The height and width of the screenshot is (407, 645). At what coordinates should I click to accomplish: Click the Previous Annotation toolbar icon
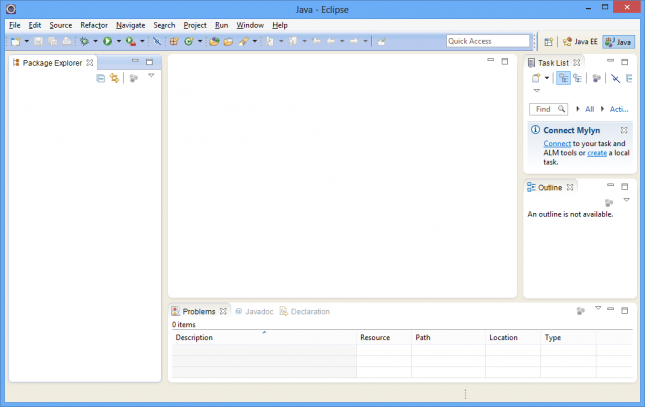click(x=293, y=41)
